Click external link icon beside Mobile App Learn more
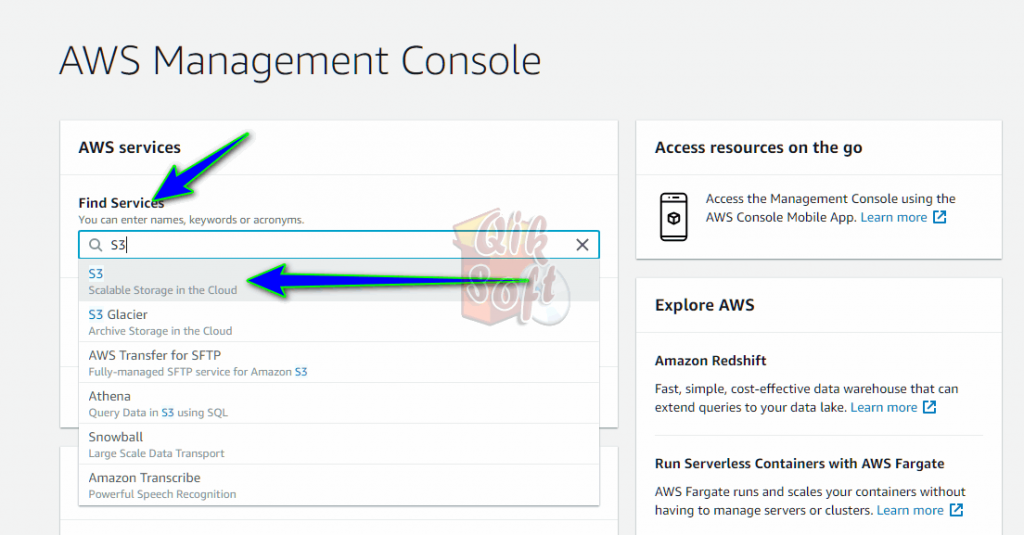The height and width of the screenshot is (535, 1024). coord(939,217)
